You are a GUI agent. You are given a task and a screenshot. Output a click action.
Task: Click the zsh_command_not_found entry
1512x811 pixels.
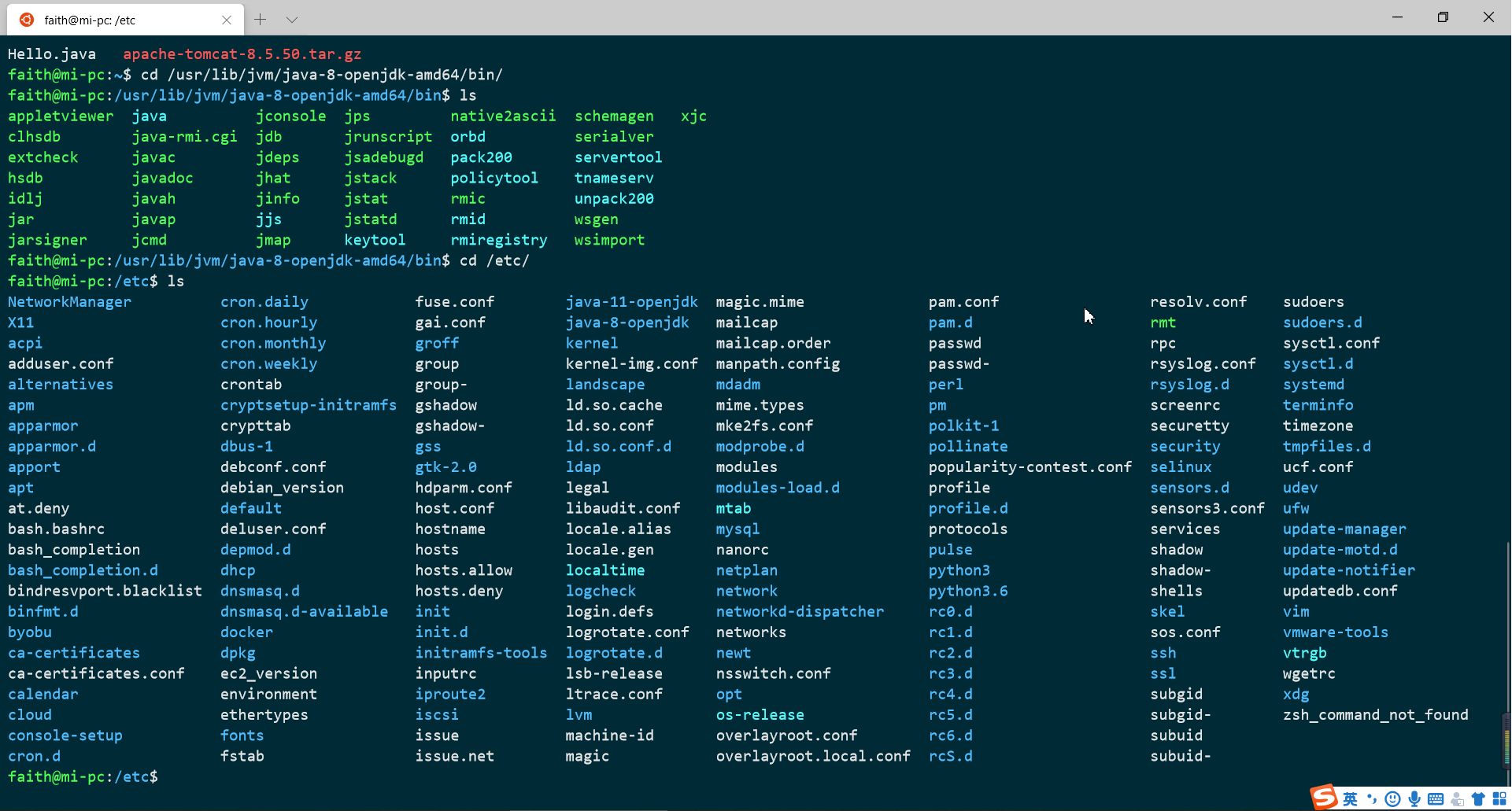(1376, 715)
